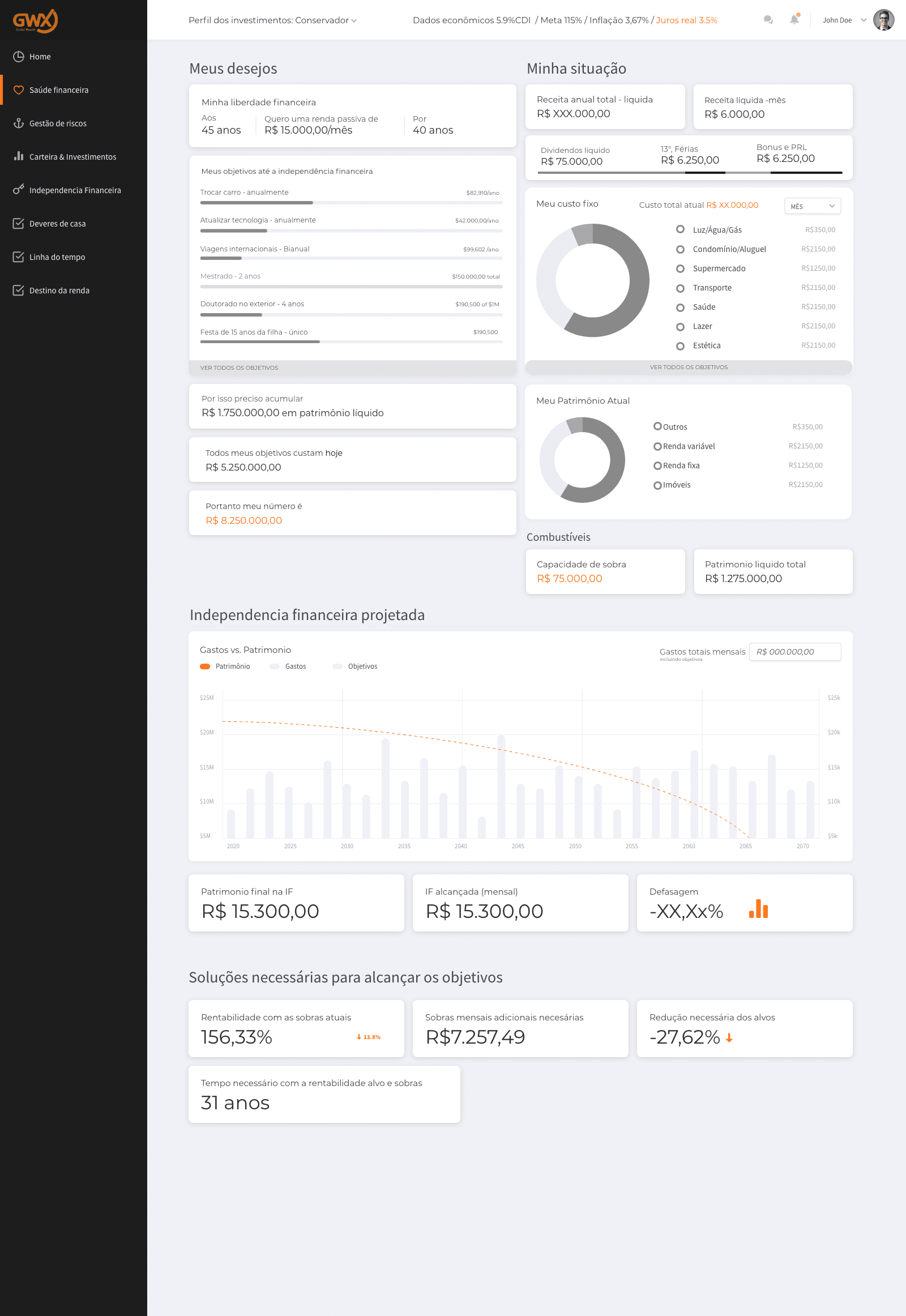Click the GWX logo
906x1316 pixels.
point(35,20)
